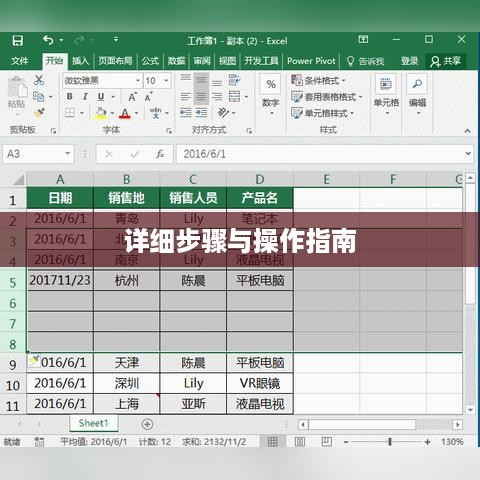Screen dimensions: 480x480
Task: Switch to the 数据 ribbon tab
Action: 176,61
